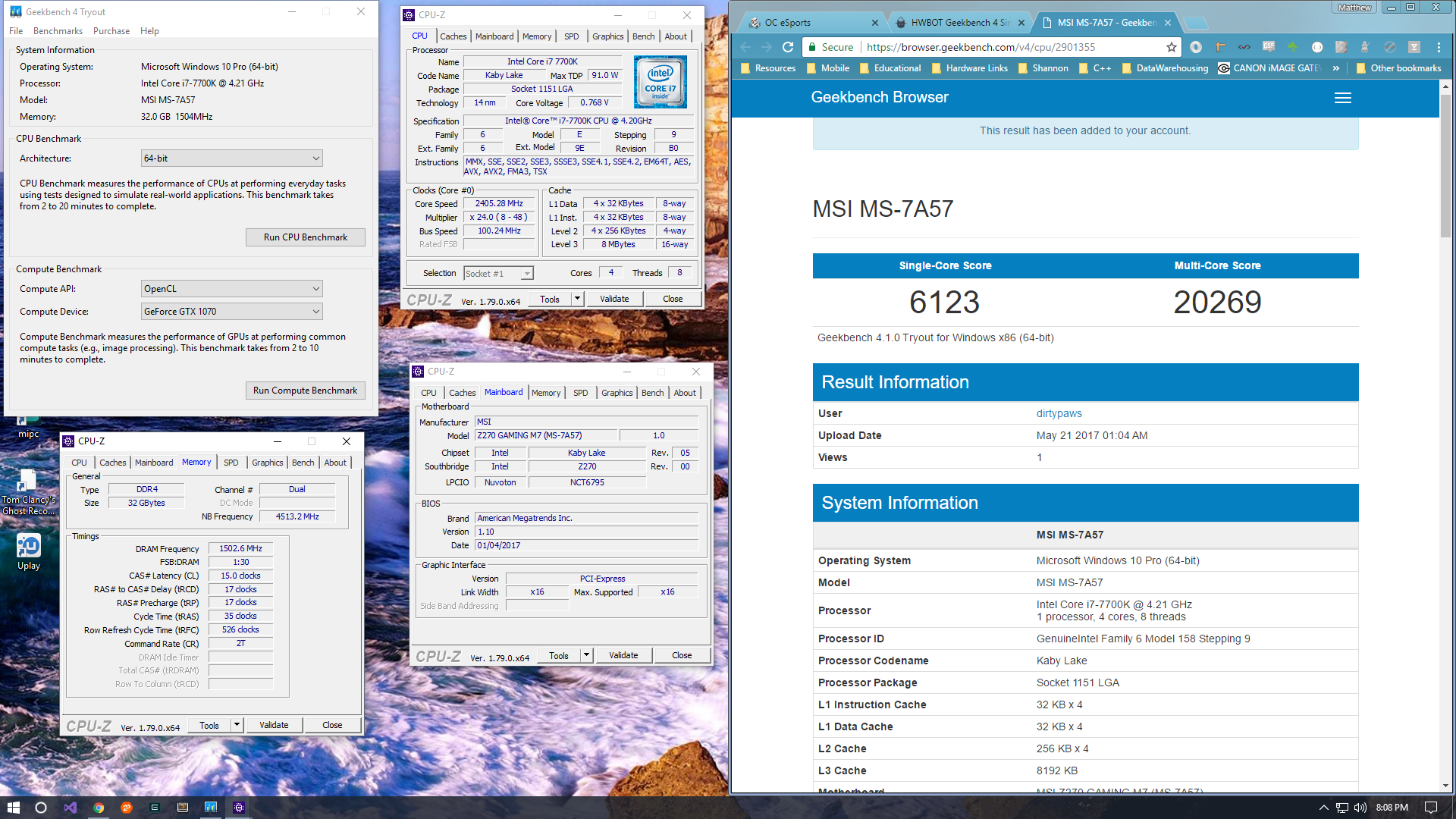
Task: Open the volume control in system tray
Action: coord(1360,808)
